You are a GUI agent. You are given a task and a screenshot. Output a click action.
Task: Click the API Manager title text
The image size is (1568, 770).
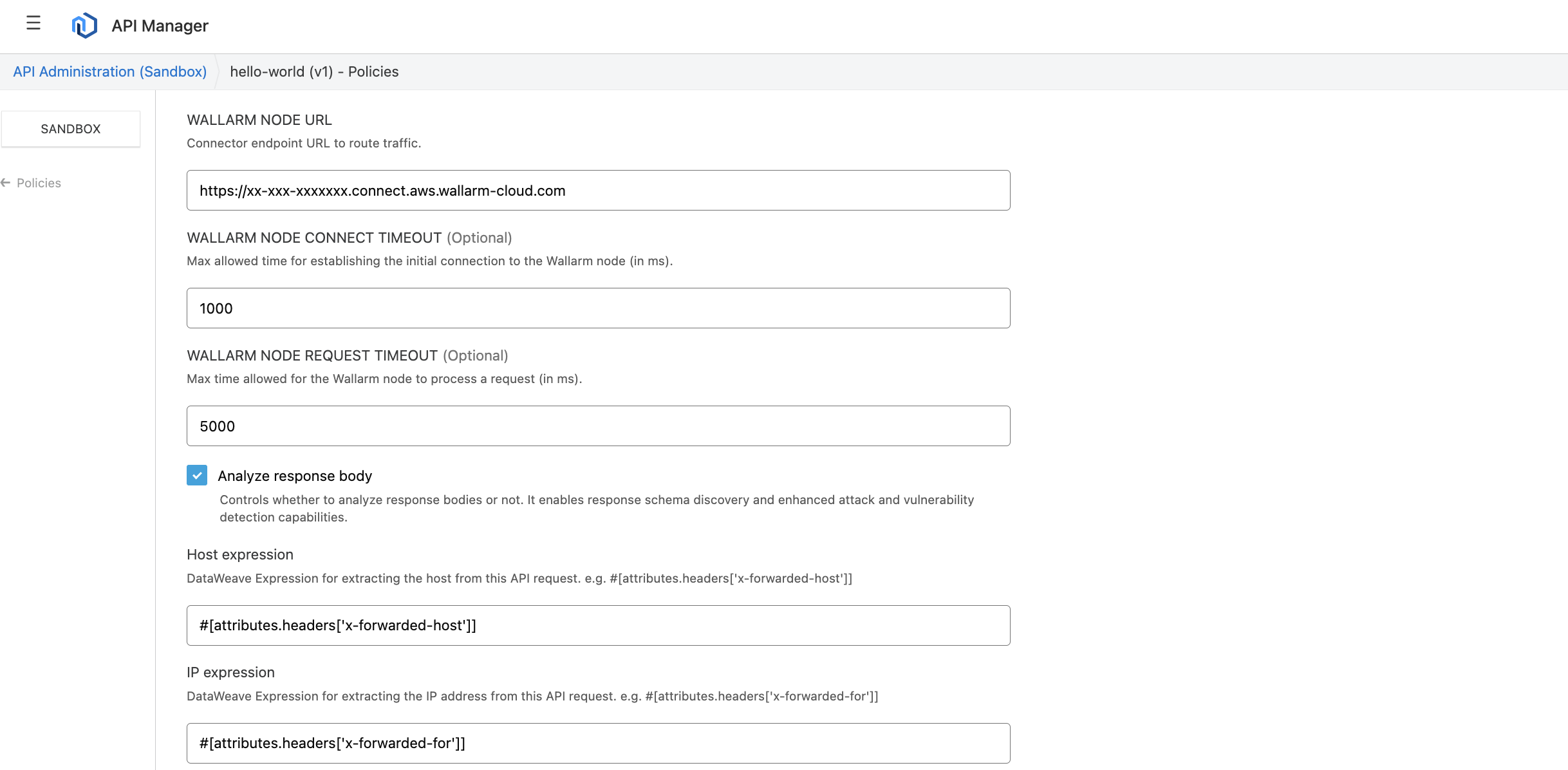[x=160, y=26]
